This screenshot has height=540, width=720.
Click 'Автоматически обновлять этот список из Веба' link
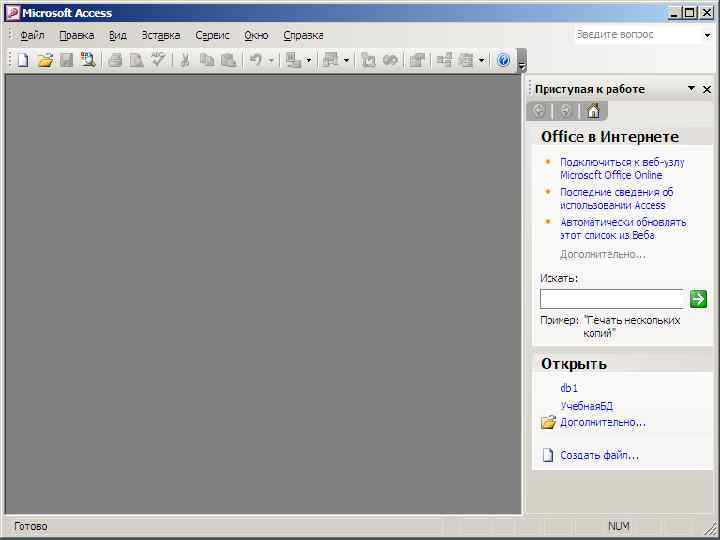[623, 228]
